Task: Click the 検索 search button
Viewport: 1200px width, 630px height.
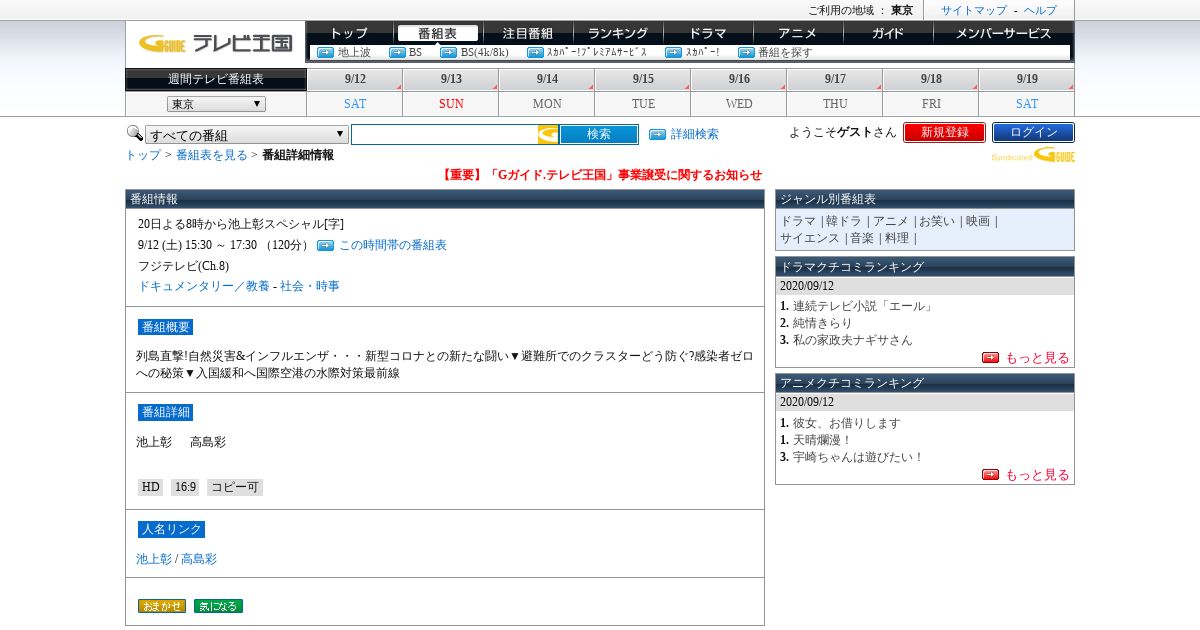Action: click(599, 134)
